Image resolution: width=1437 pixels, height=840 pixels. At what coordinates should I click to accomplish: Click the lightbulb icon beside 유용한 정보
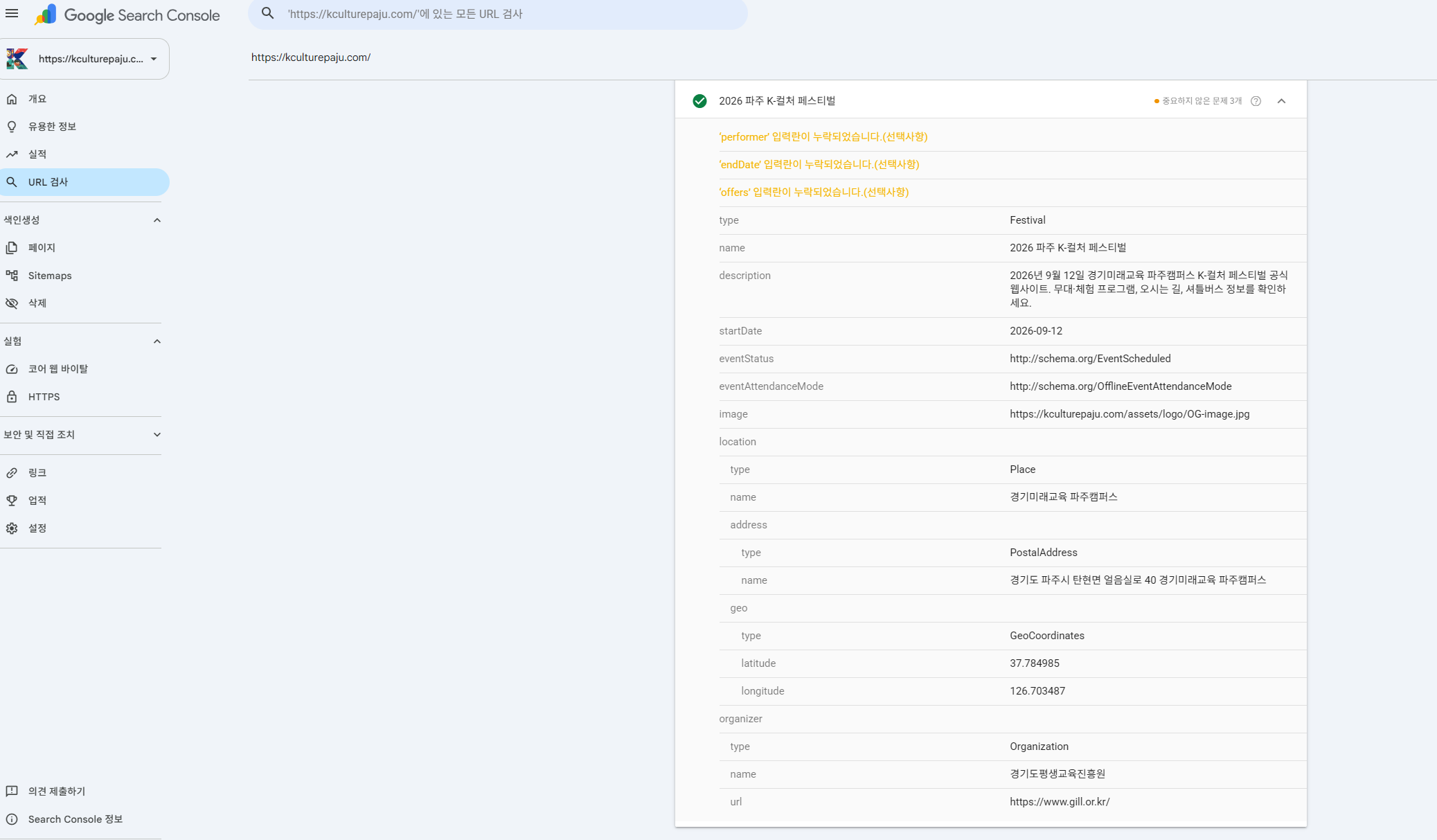(12, 127)
